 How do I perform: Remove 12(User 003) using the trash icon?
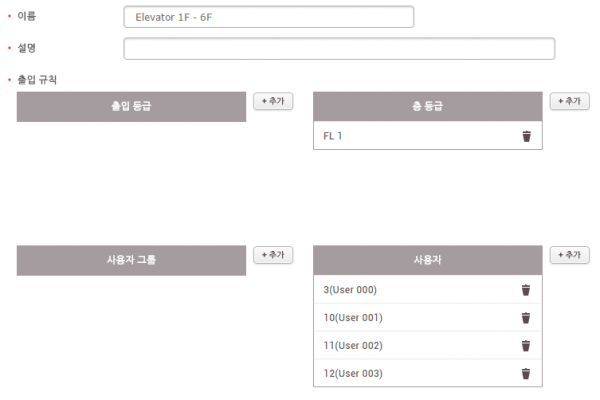[526, 374]
